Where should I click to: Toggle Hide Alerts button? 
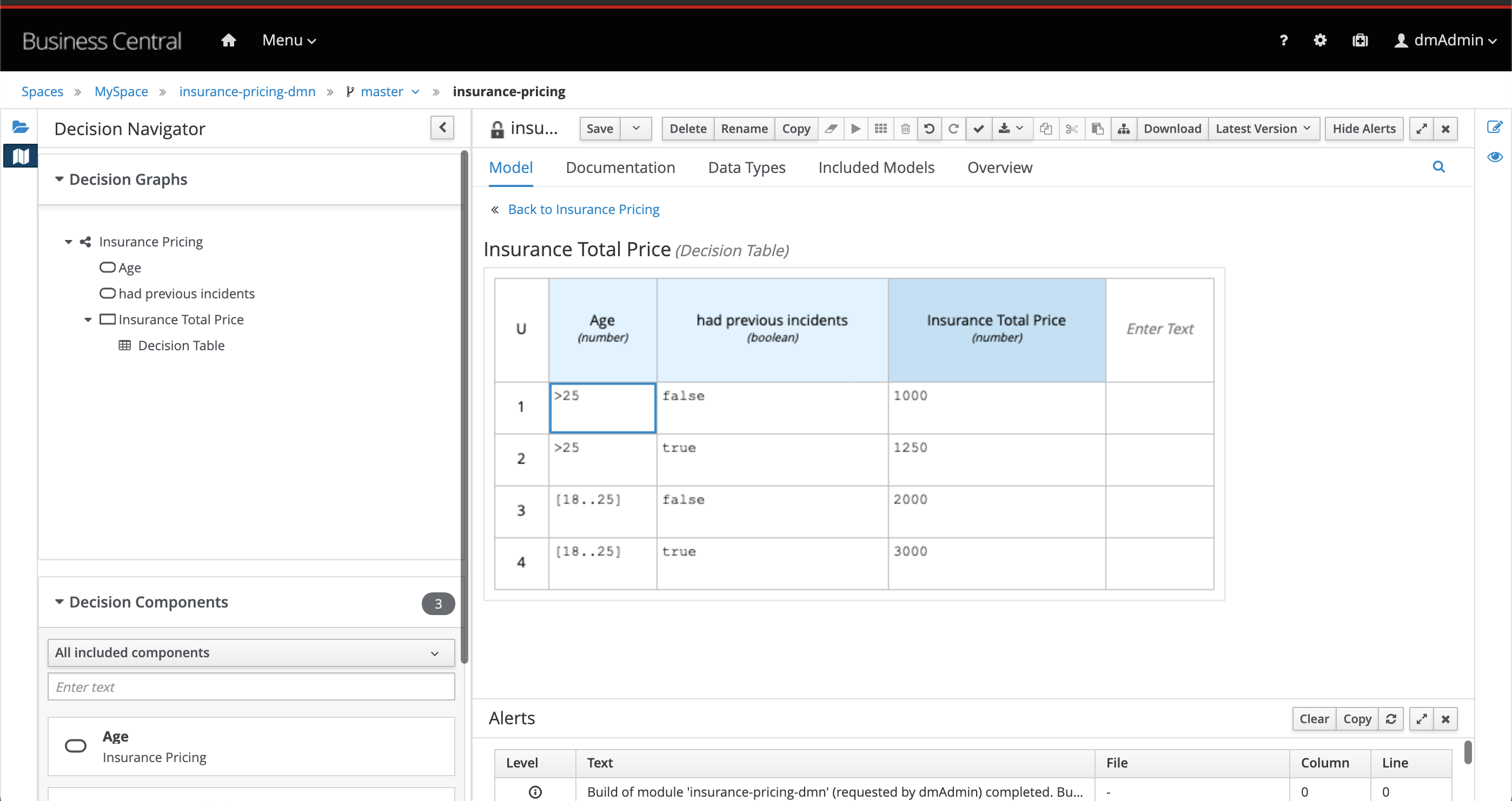point(1363,129)
